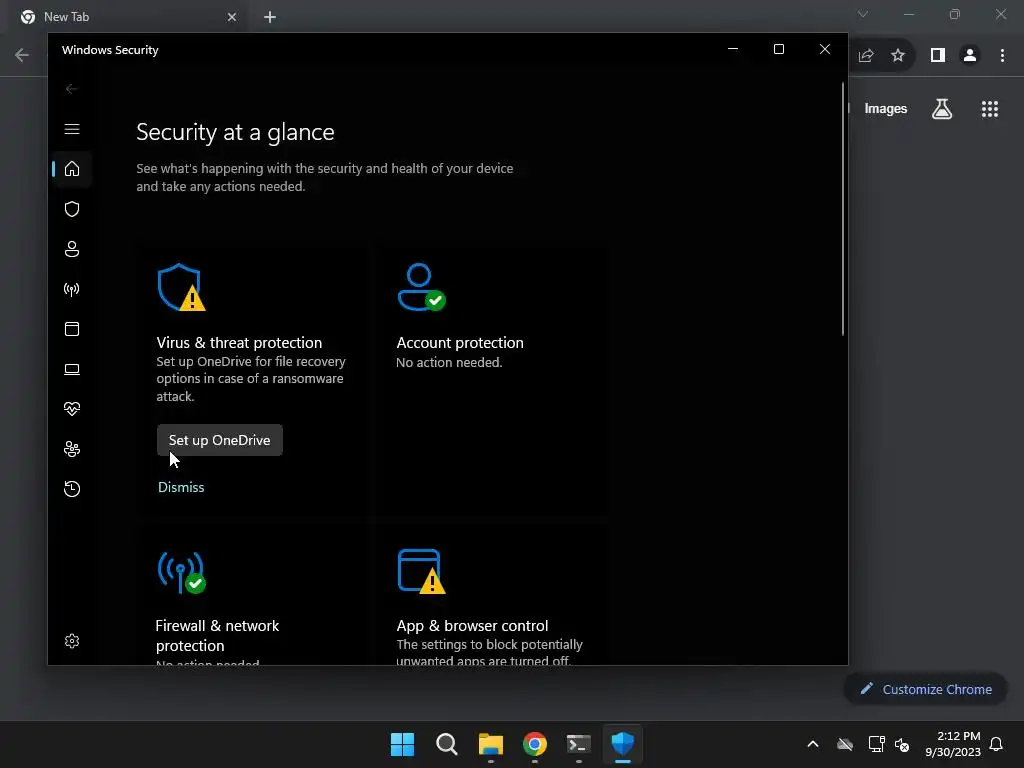Click the muted volume tray icon
The height and width of the screenshot is (768, 1024).
(902, 744)
